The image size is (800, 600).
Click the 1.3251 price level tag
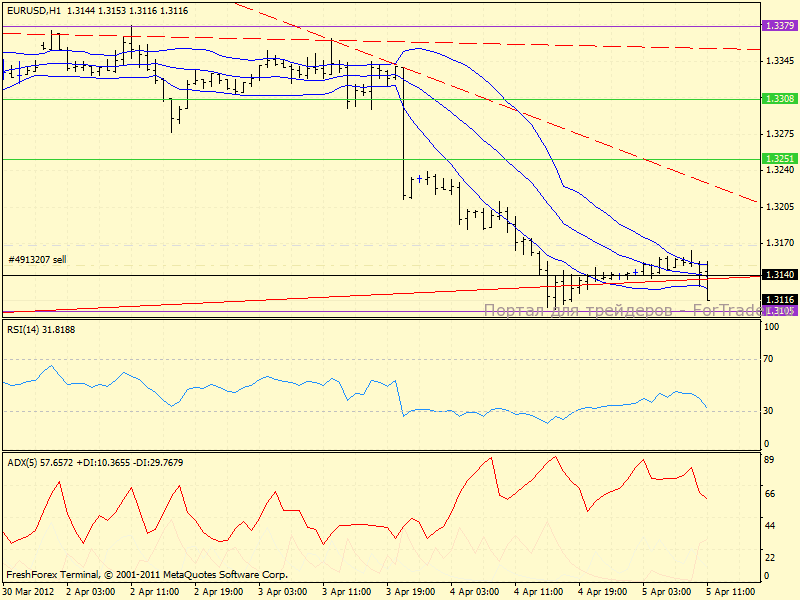tap(778, 159)
